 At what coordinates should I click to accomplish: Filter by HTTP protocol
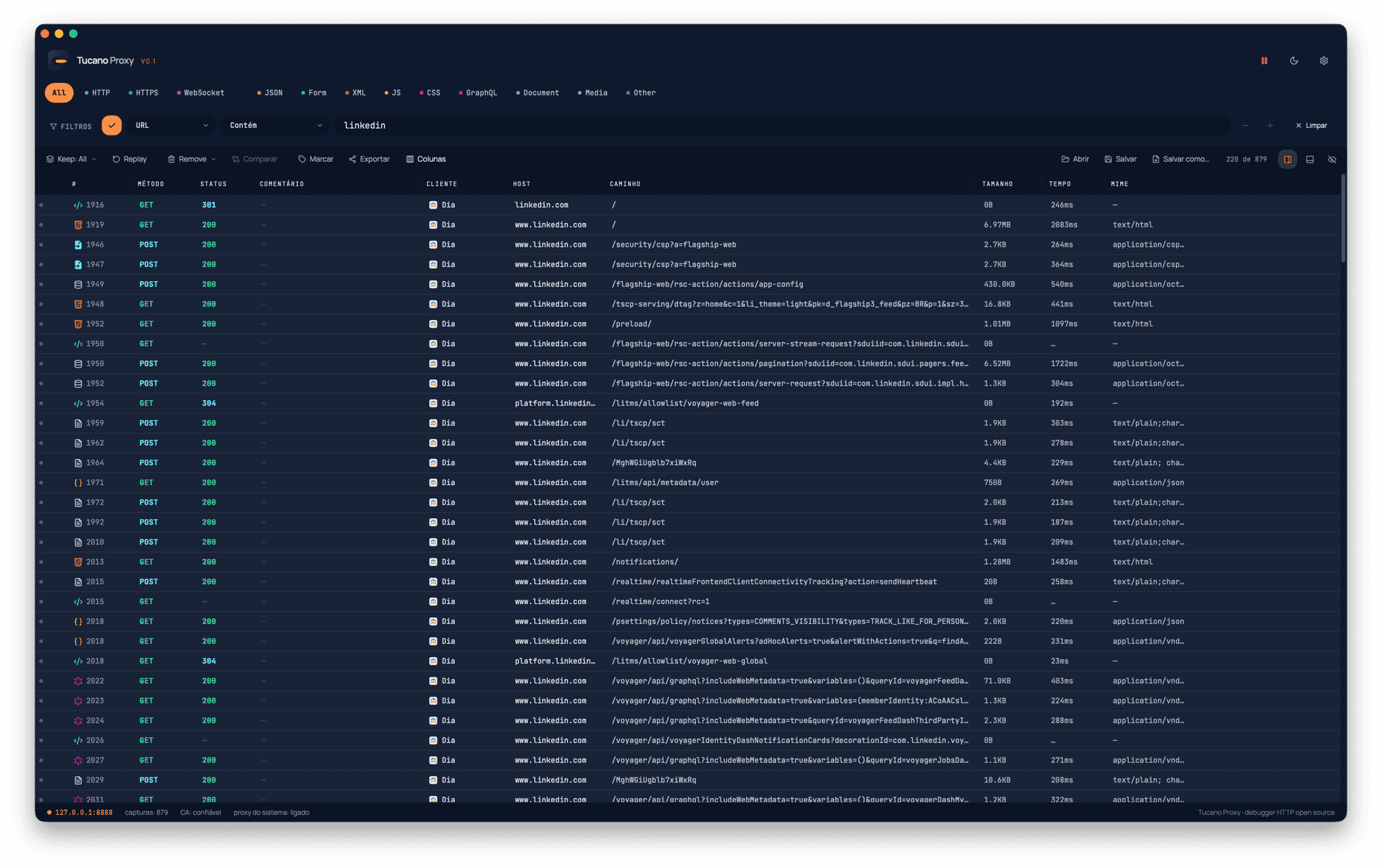[97, 93]
